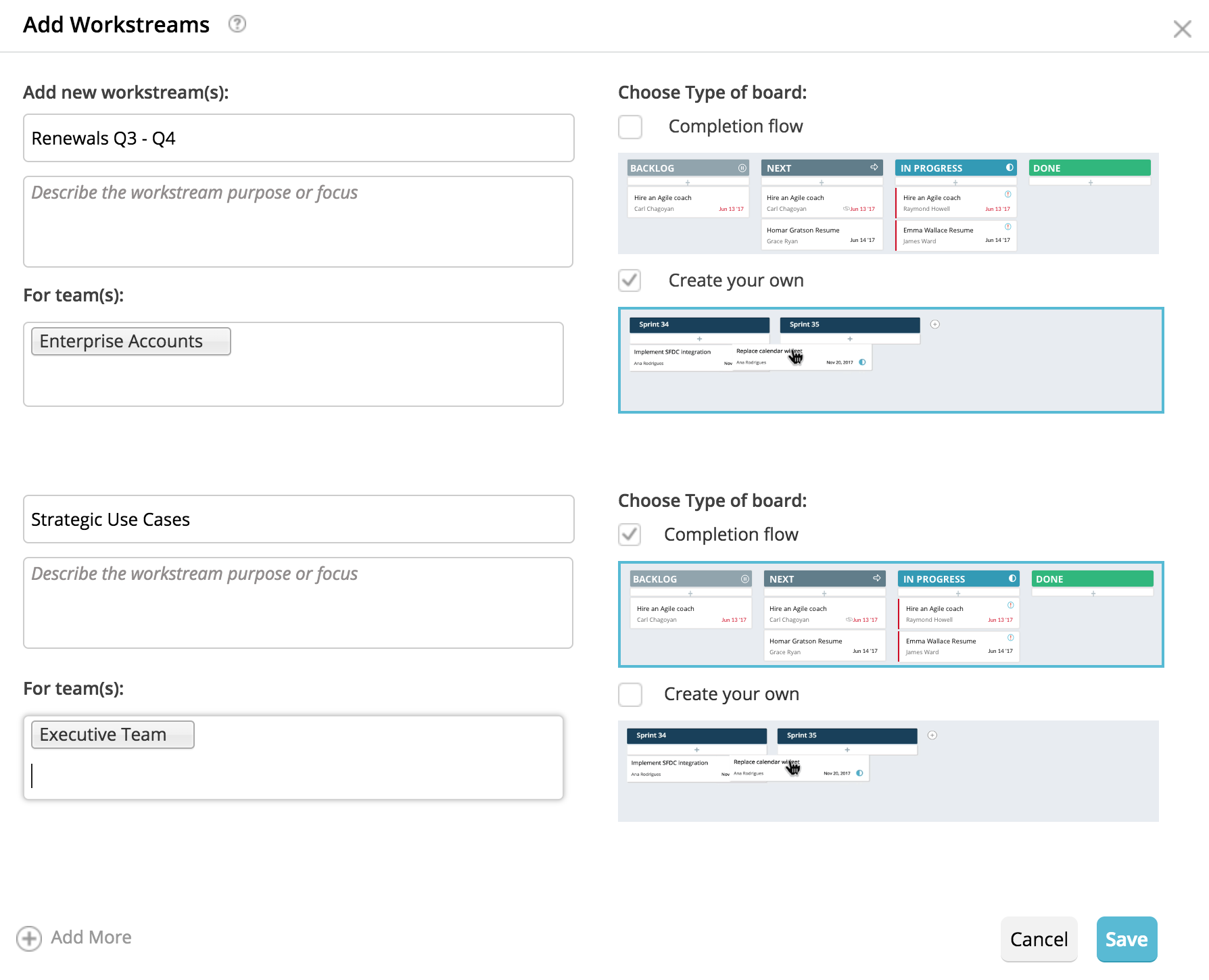Uncheck Completion flow for Strategic Use Cases

coord(630,535)
